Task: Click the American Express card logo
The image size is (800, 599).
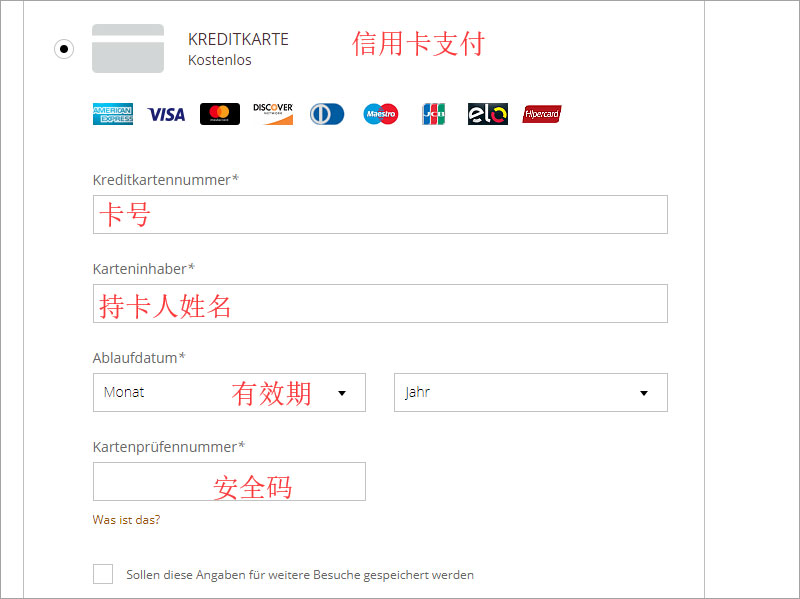Action: [x=113, y=114]
